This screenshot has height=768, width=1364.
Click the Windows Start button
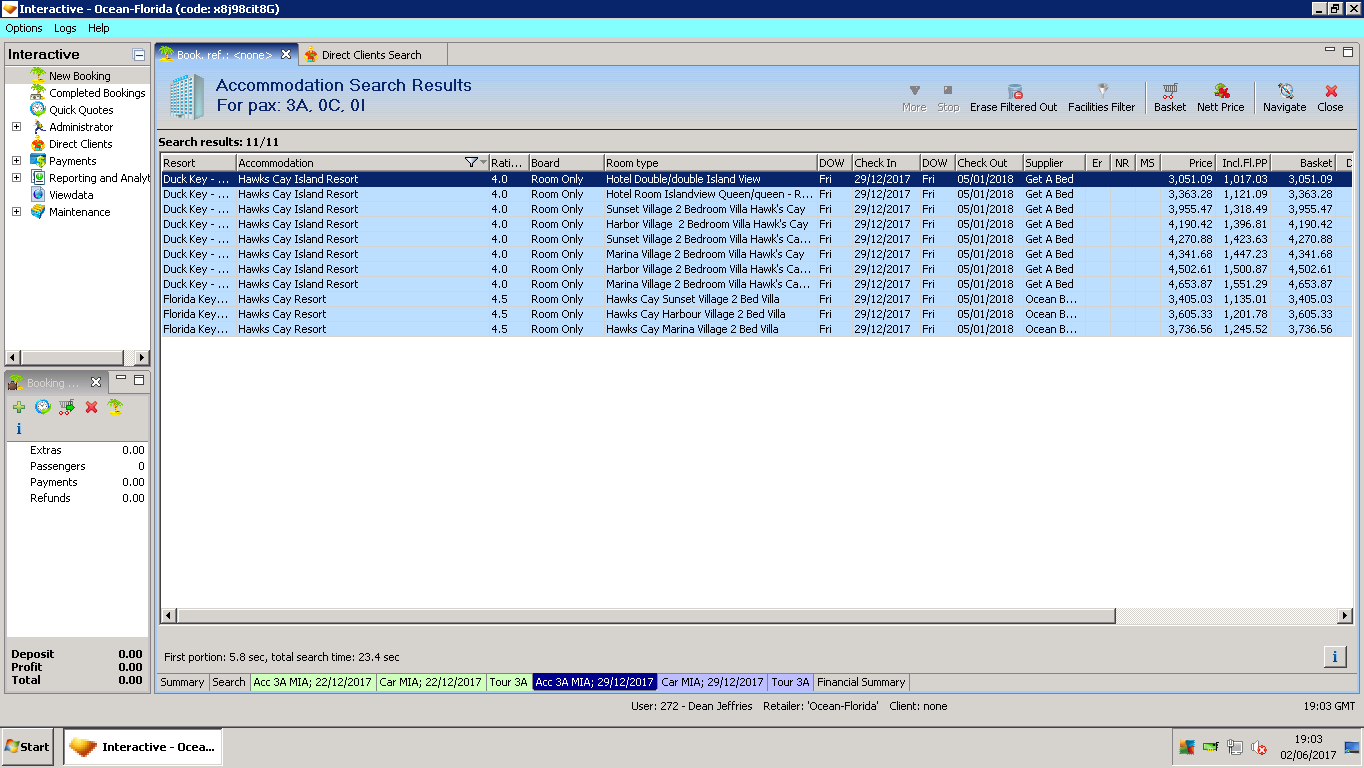[28, 746]
